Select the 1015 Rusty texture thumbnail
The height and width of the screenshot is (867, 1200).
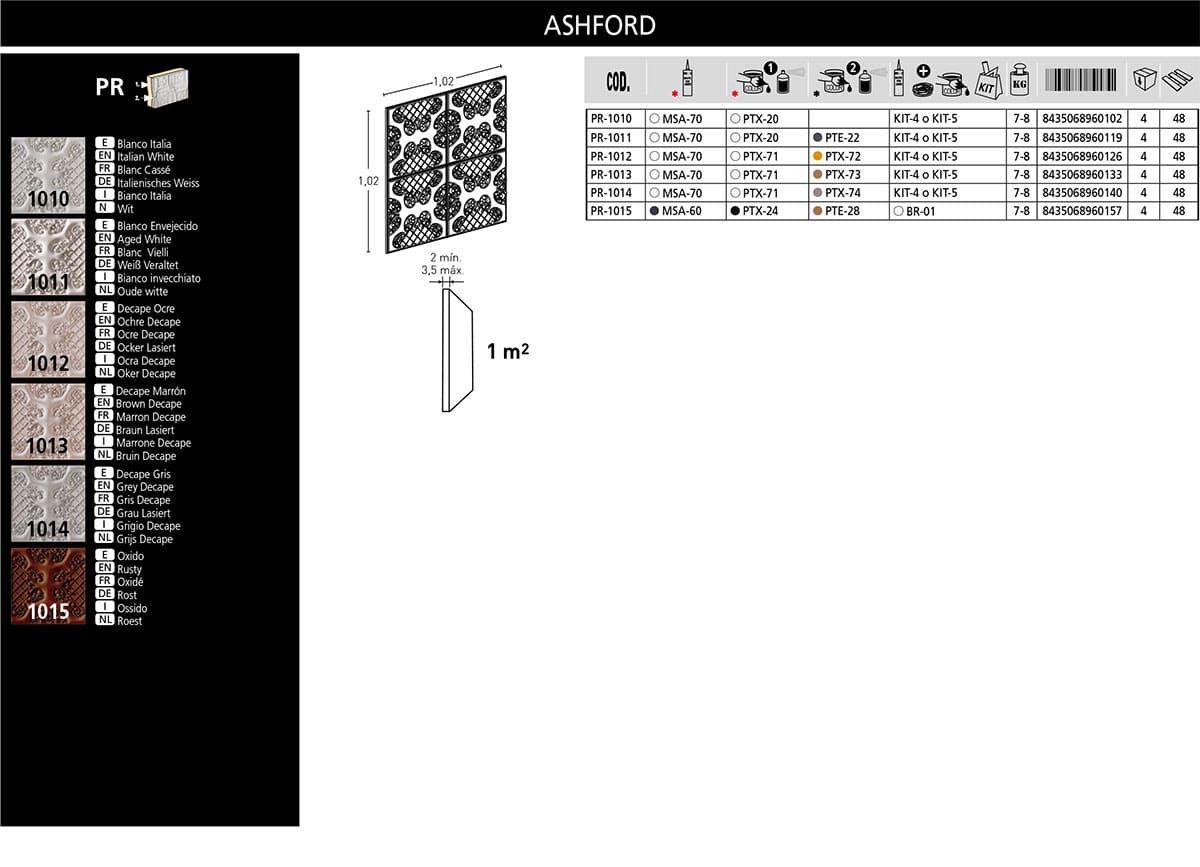pos(48,586)
